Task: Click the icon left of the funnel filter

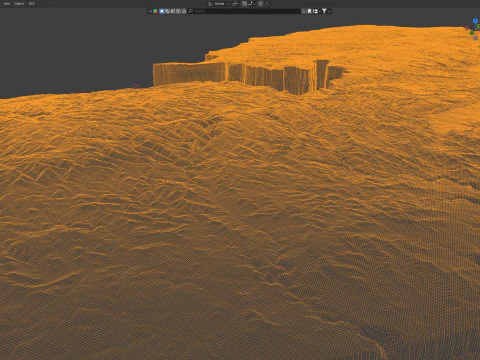Action: pos(315,11)
